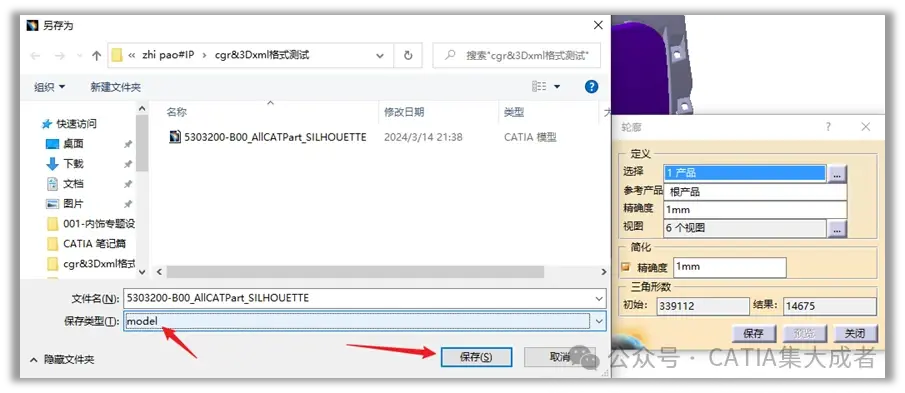905x393 pixels.
Task: Click the 简化 精确度 1mm input
Action: pos(730,267)
